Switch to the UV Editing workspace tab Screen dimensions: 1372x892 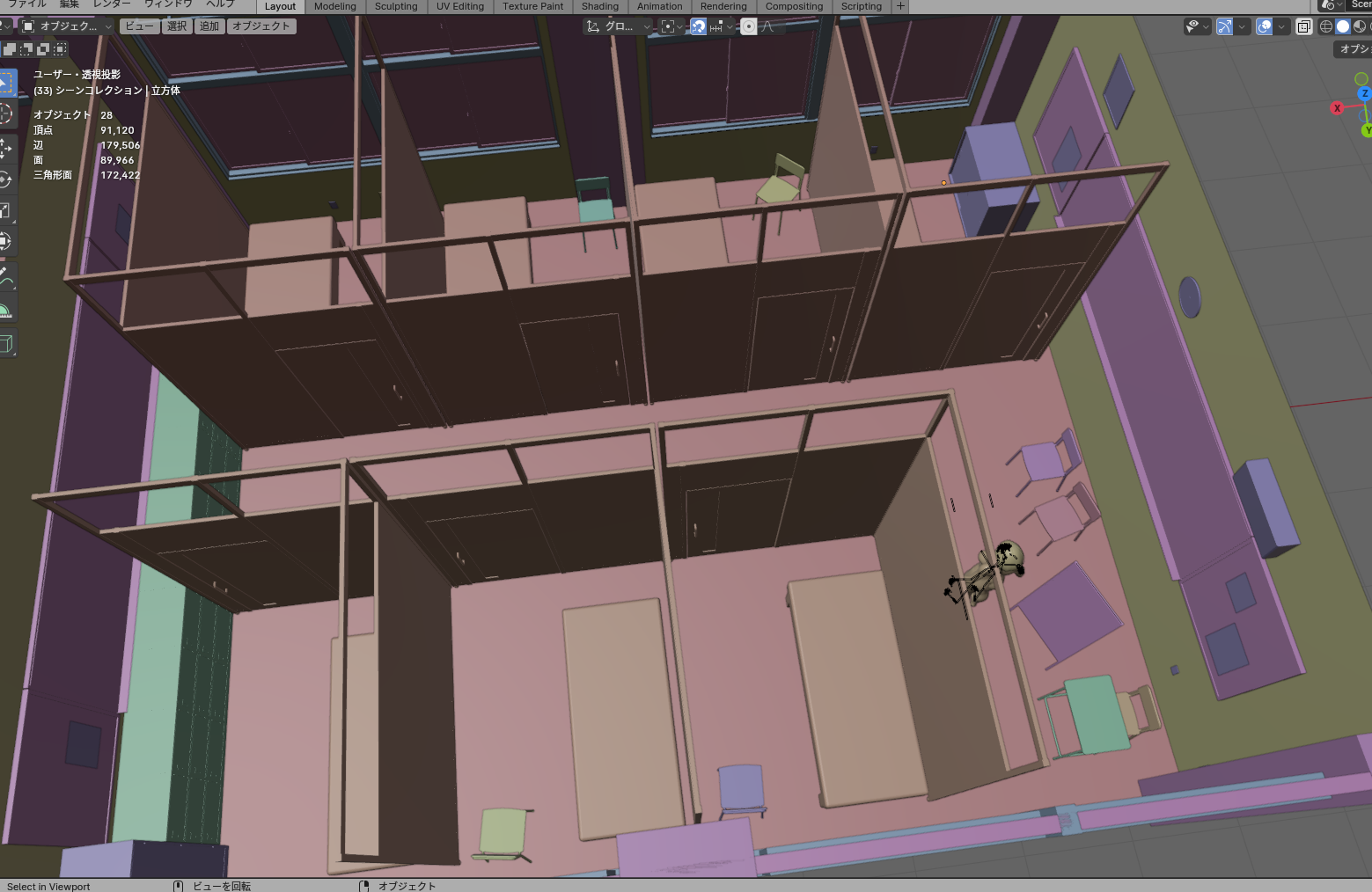[459, 6]
